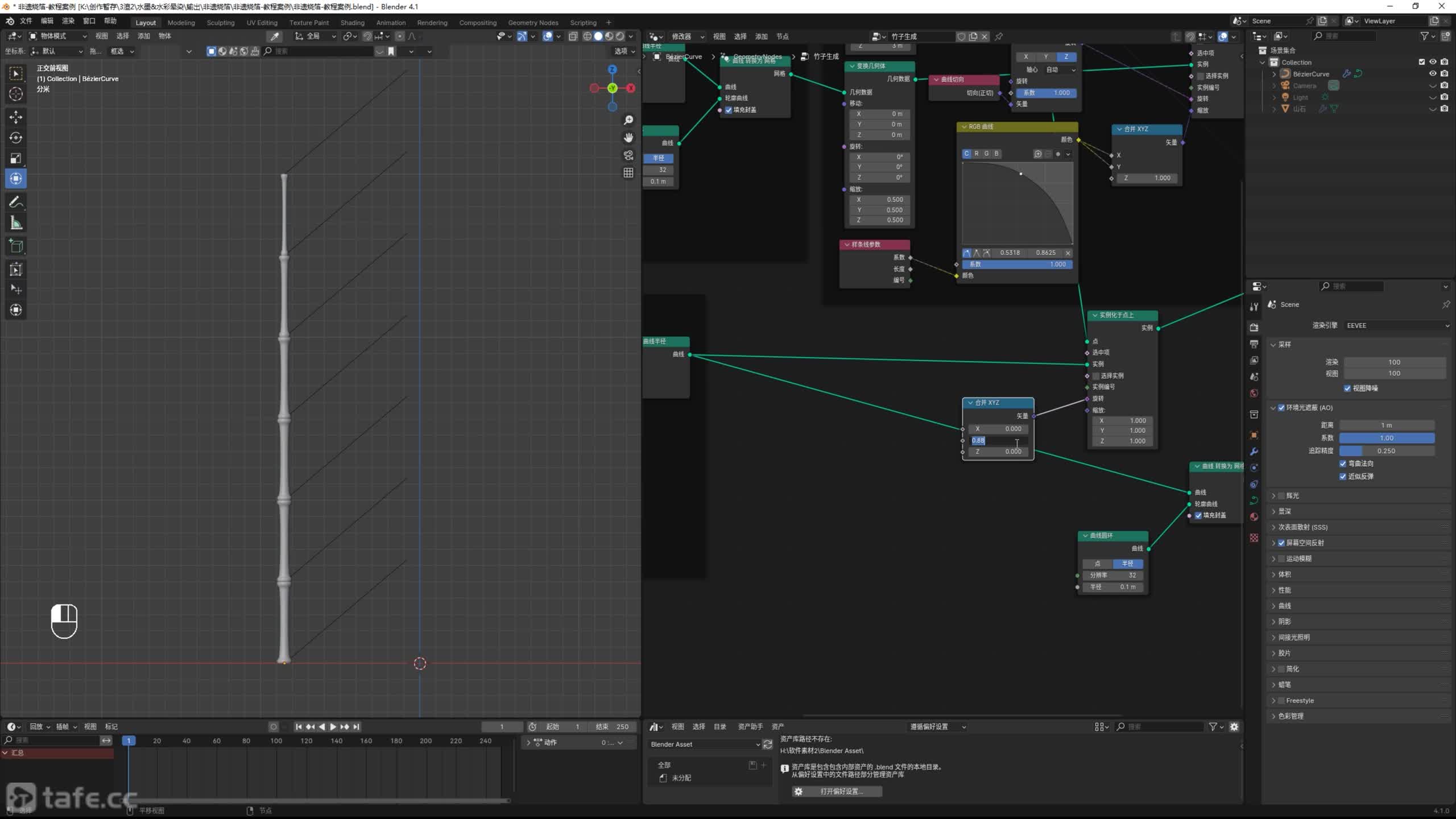Viewport: 1456px width, 819px height.
Task: Adjust the AO 追踪精度 slider
Action: 1386,450
